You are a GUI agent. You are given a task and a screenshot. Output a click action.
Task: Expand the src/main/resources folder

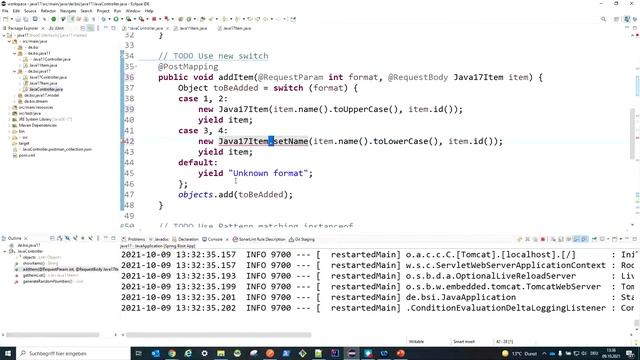tap(9, 107)
